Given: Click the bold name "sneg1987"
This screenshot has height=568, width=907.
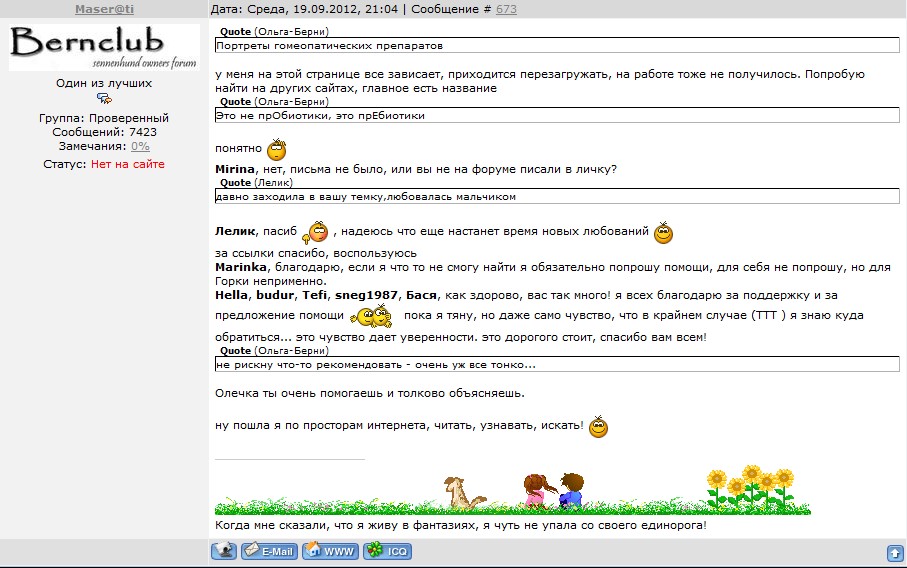Looking at the screenshot, I should [x=366, y=296].
